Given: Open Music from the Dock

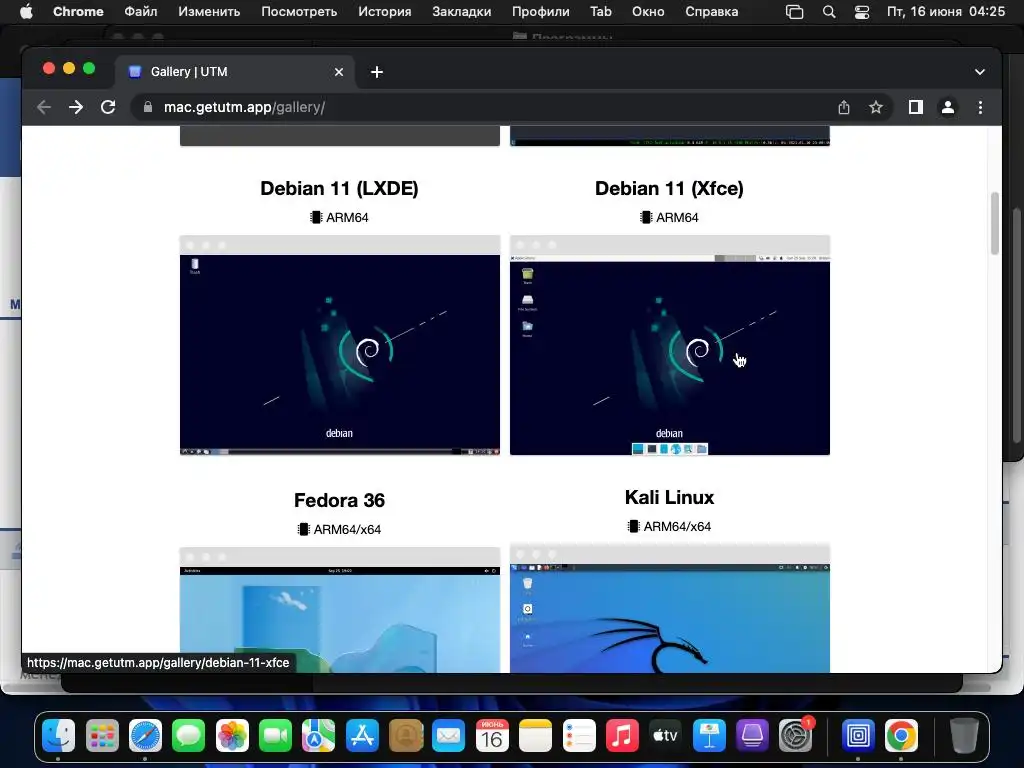Looking at the screenshot, I should tap(622, 737).
